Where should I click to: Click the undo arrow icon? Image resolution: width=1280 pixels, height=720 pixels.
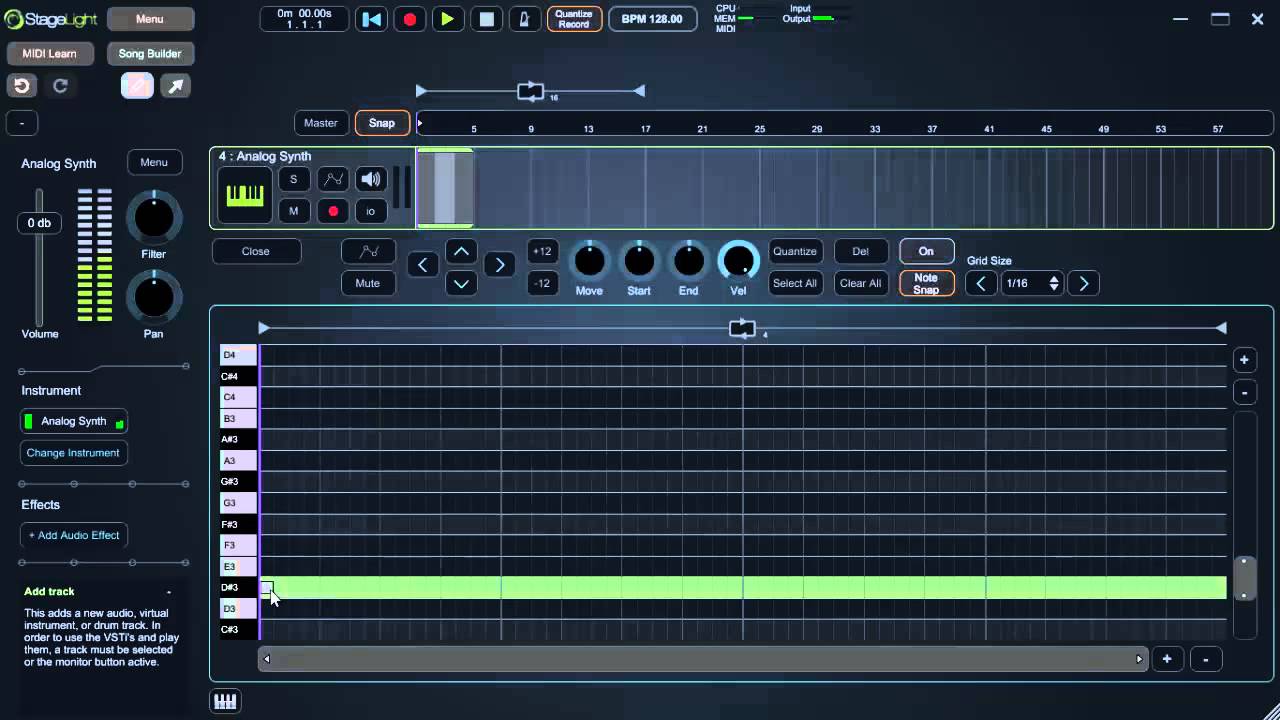22,86
